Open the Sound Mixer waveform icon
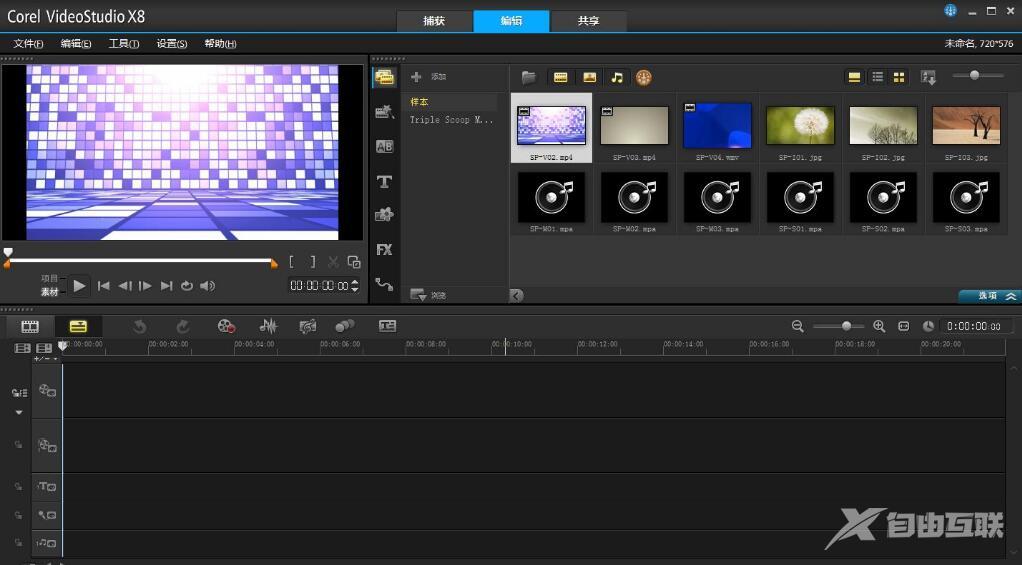Viewport: 1022px width, 565px height. (268, 326)
